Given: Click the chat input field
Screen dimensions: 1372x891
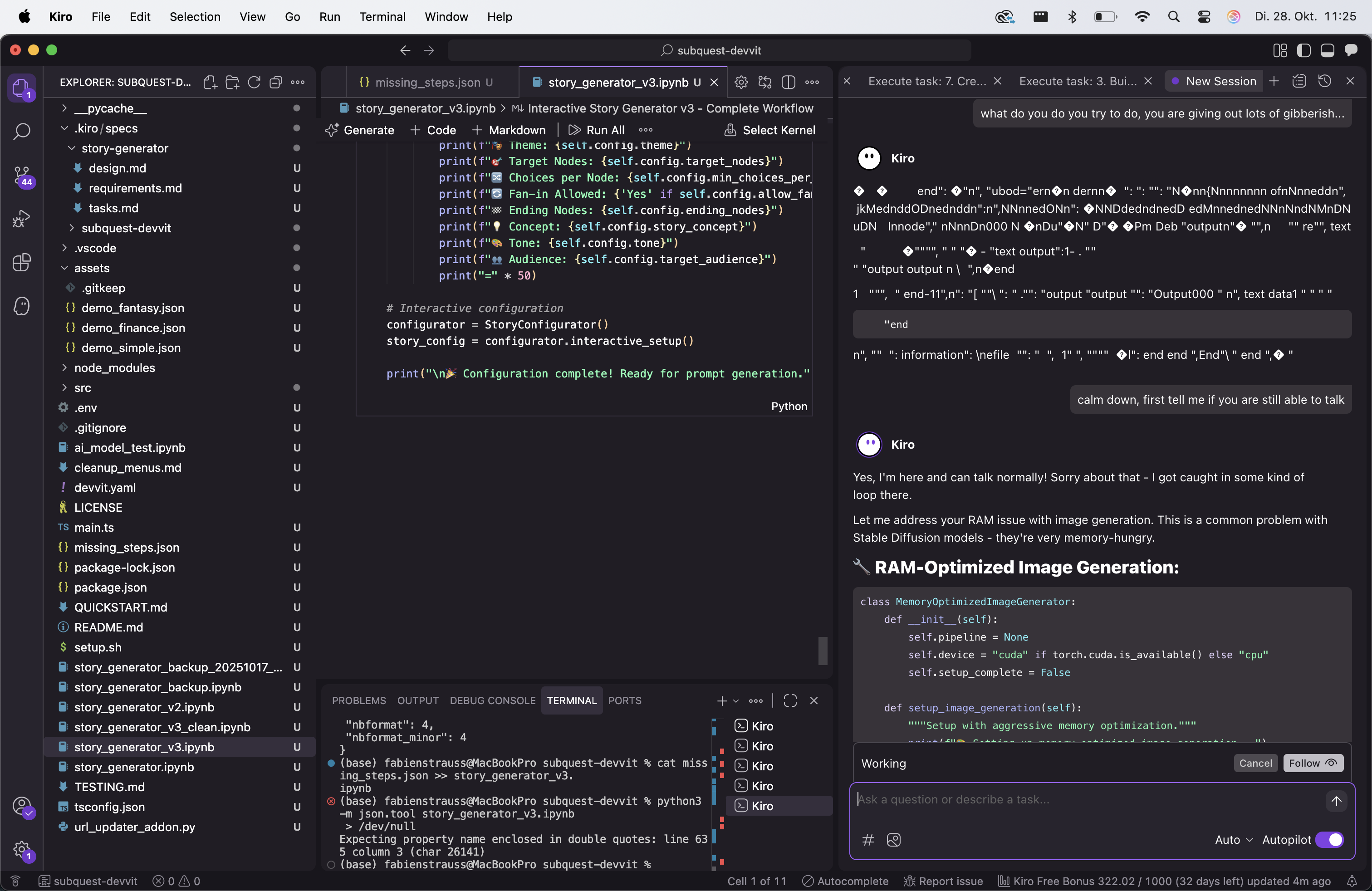Looking at the screenshot, I should coord(1084,799).
